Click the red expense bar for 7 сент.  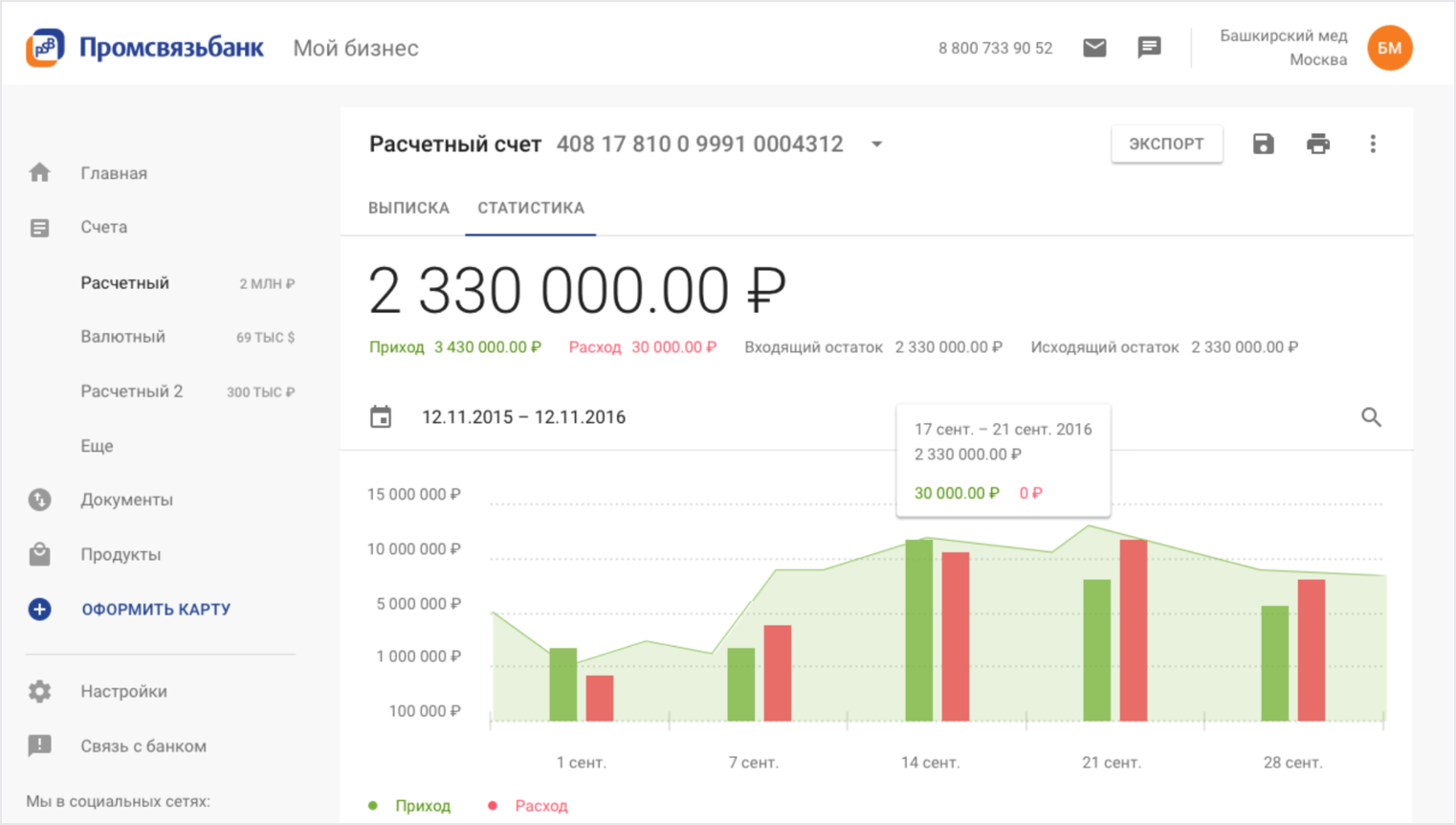click(778, 673)
